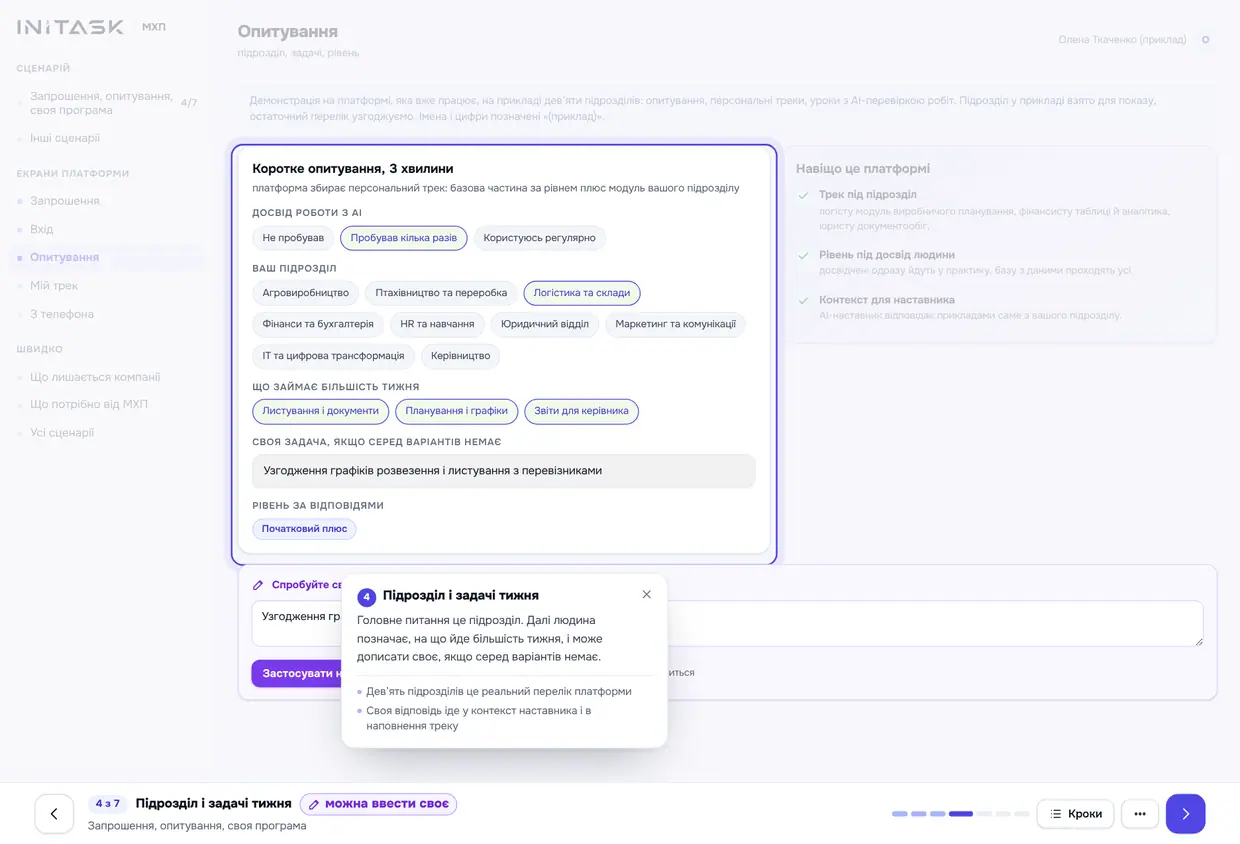Click the можна ввести своє badge

378,804
